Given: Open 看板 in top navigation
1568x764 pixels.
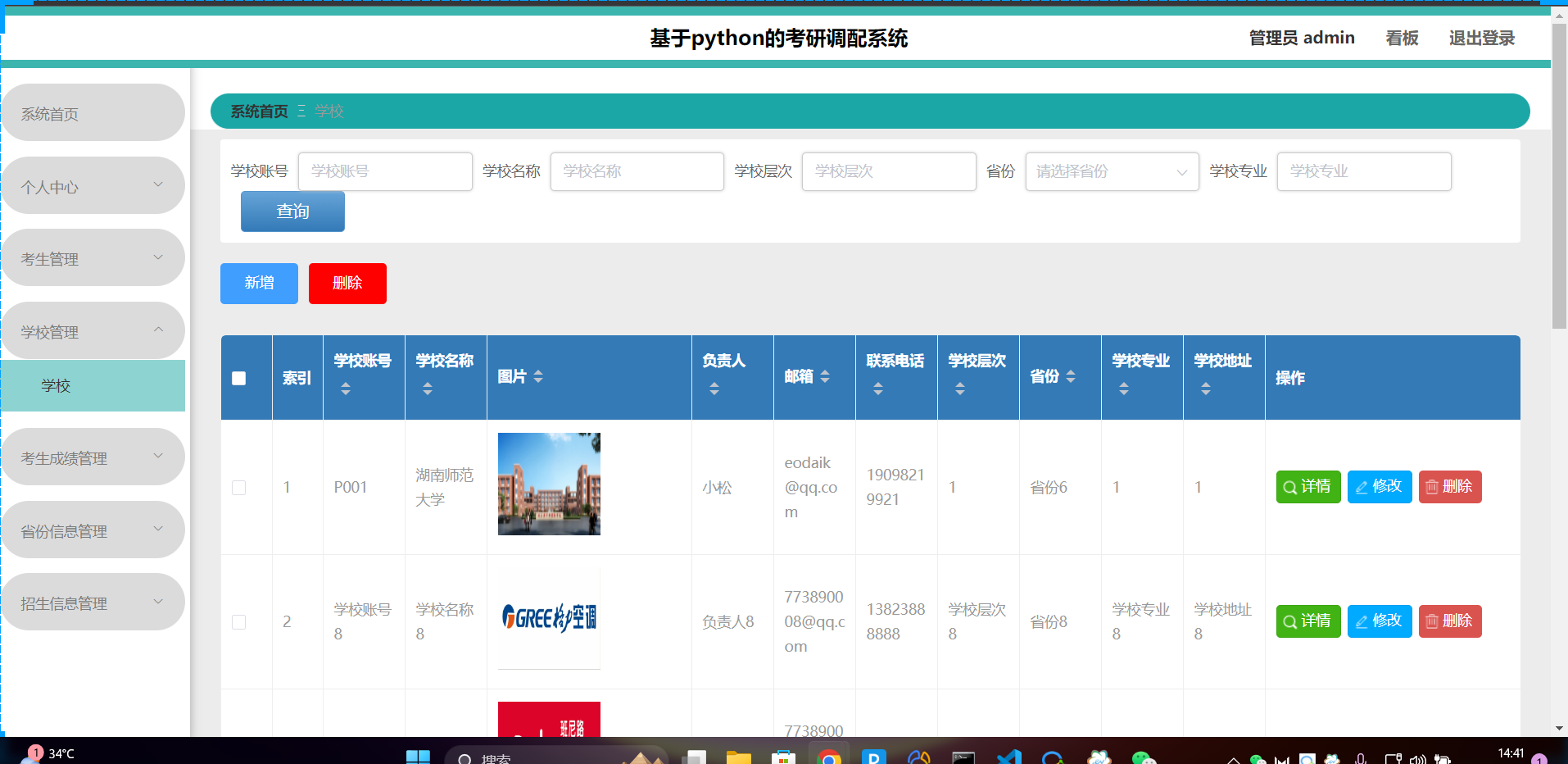Looking at the screenshot, I should (x=1402, y=38).
